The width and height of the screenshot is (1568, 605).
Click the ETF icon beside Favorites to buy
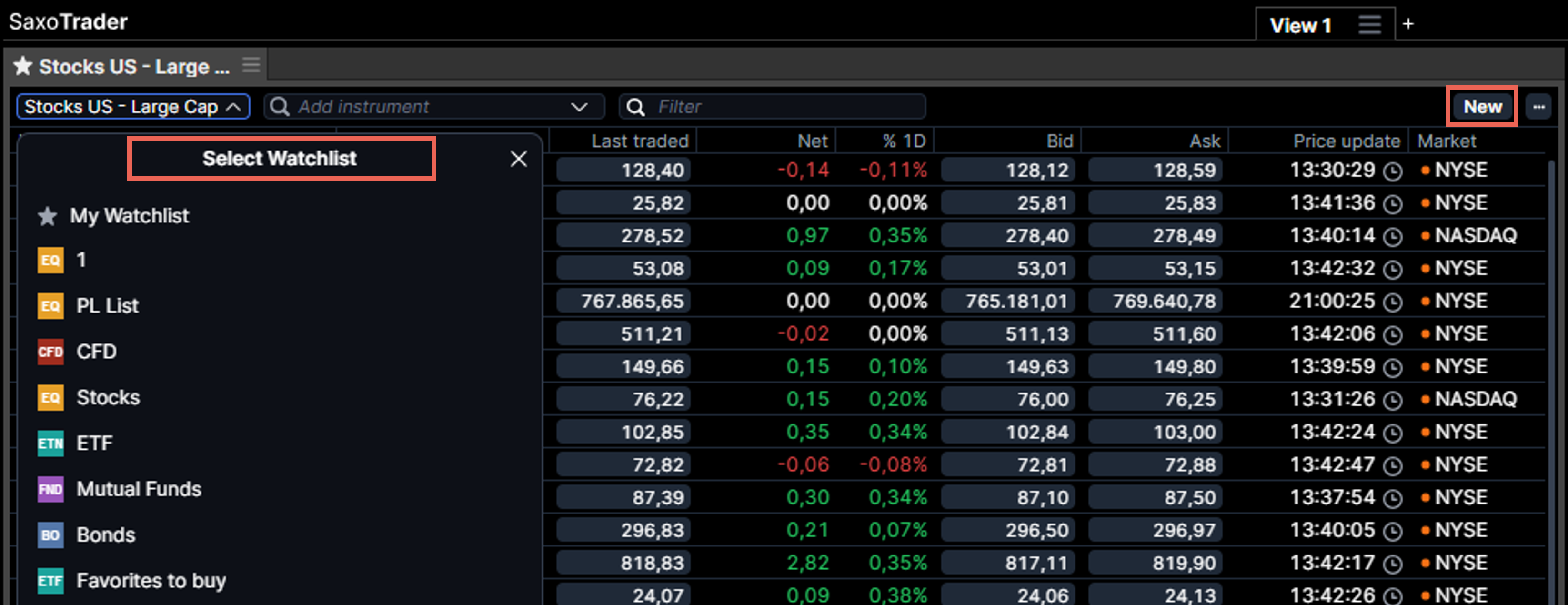pyautogui.click(x=51, y=581)
